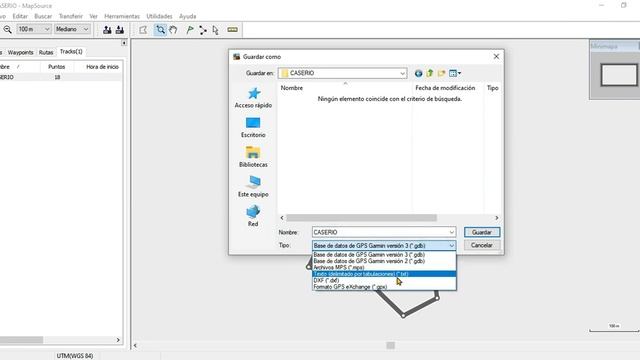Open the Buscar menu

pos(43,16)
